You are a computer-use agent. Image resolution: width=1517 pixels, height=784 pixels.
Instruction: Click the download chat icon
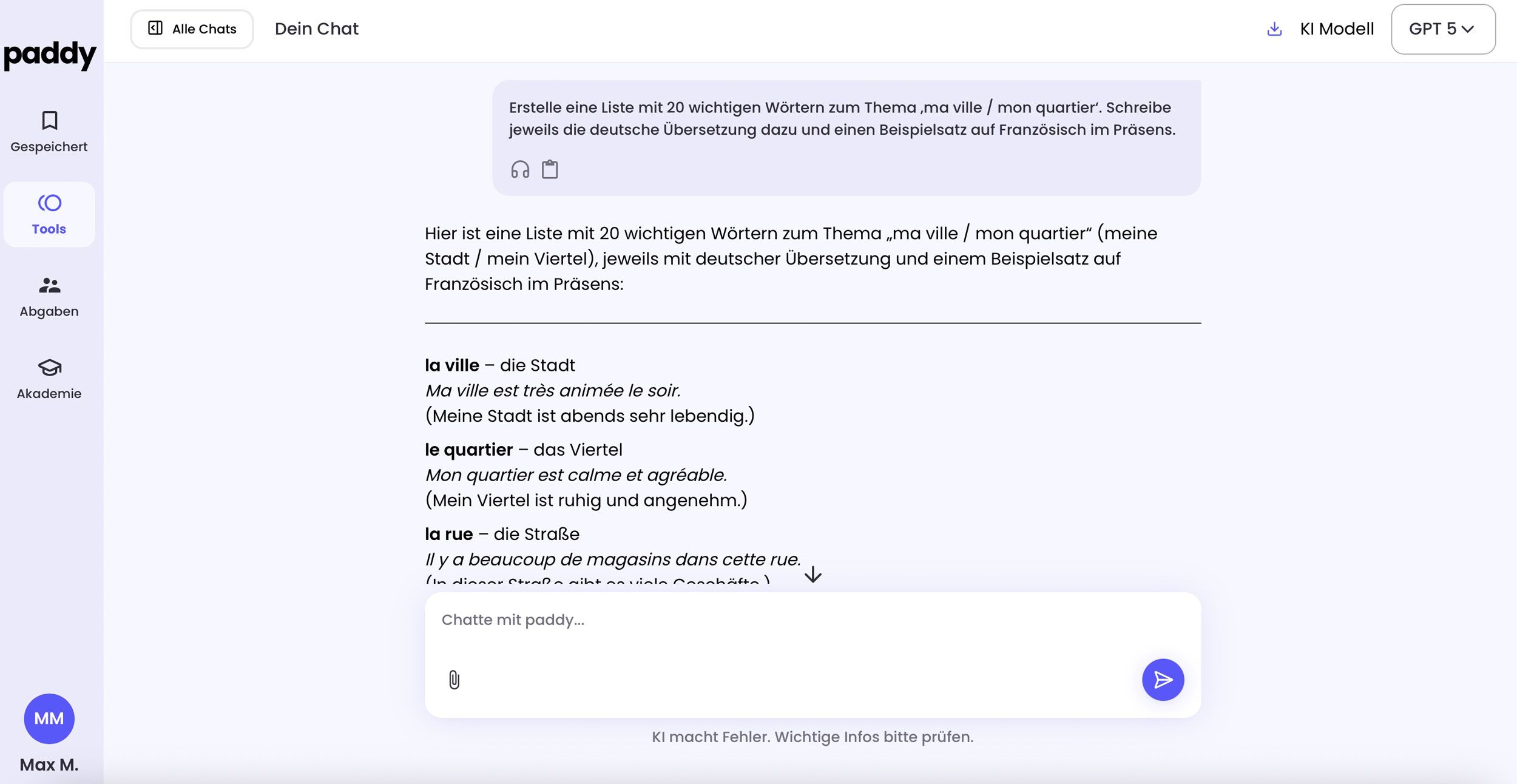click(x=1274, y=29)
